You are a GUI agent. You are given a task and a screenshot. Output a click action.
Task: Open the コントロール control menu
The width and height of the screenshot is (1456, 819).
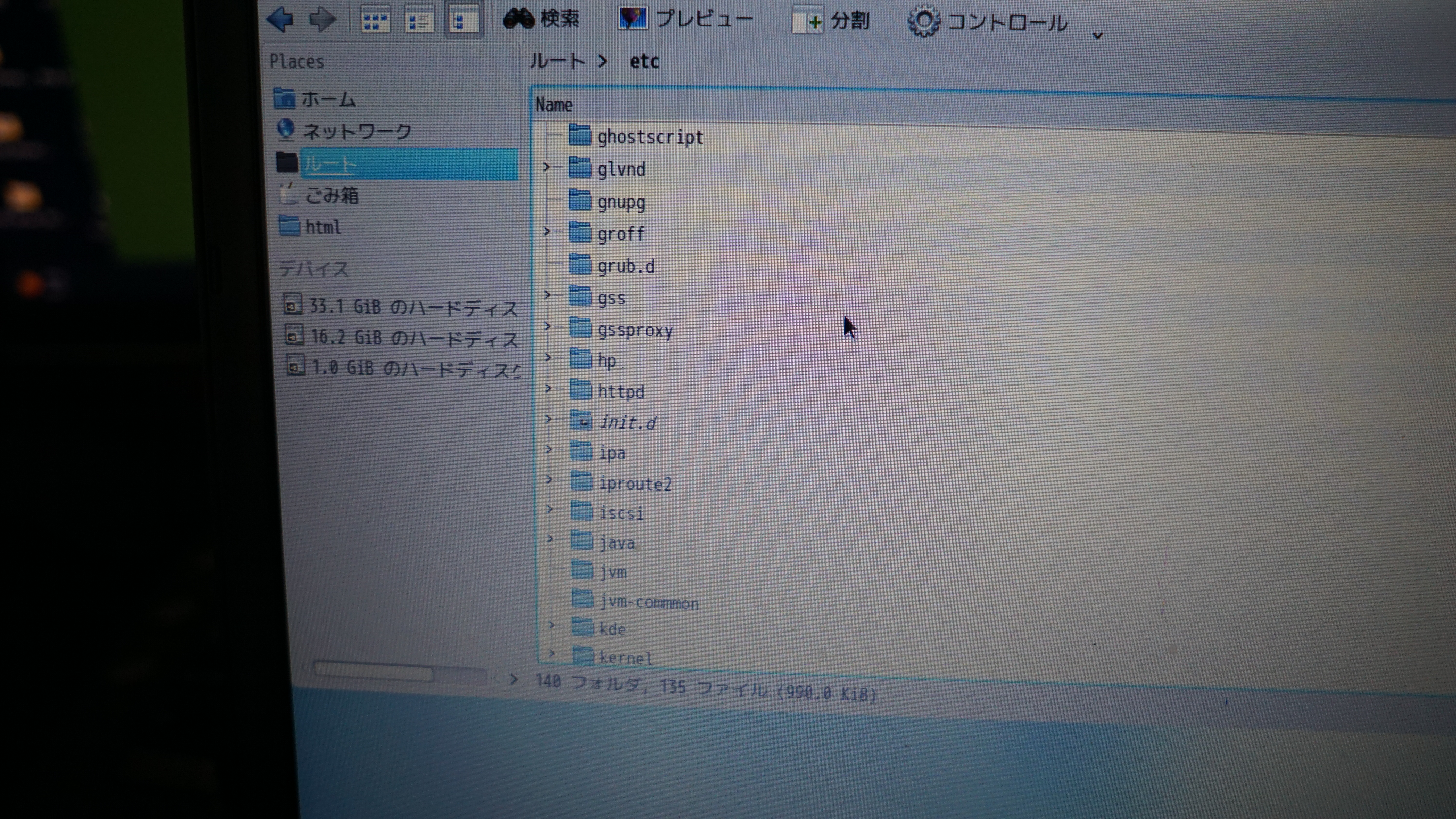click(x=988, y=23)
